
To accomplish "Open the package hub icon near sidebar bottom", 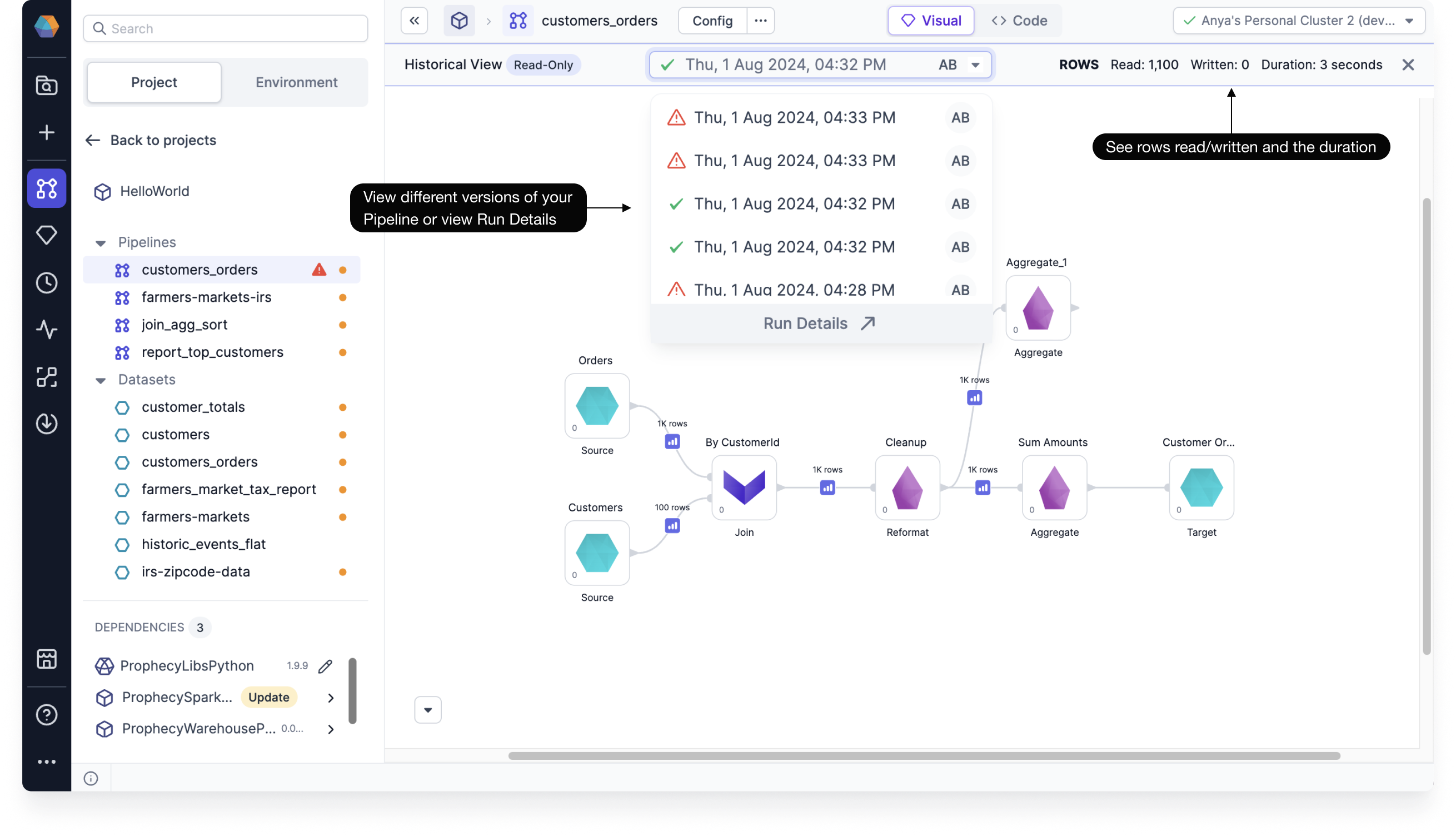I will 47,659.
